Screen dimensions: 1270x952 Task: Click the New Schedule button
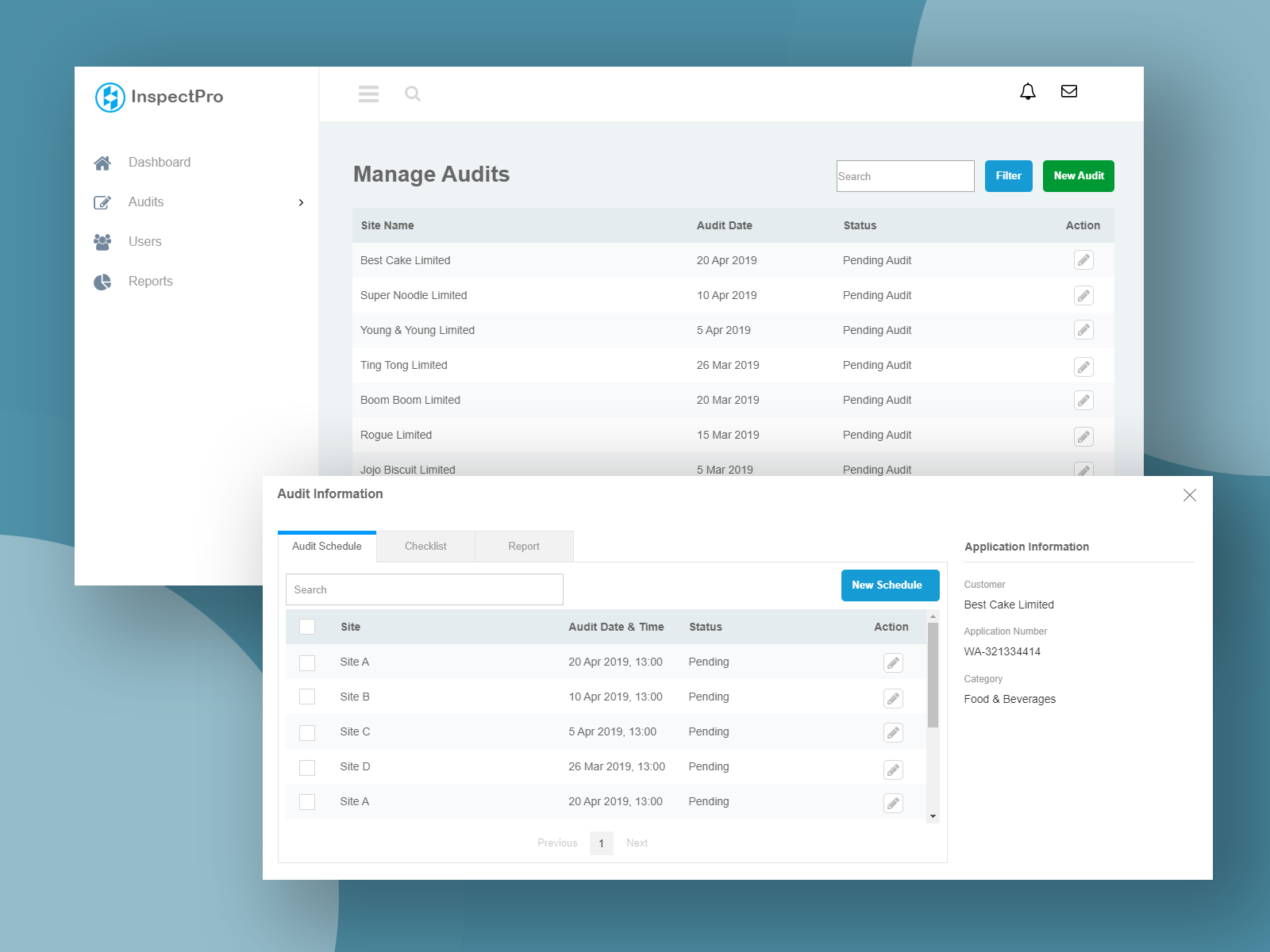[890, 585]
